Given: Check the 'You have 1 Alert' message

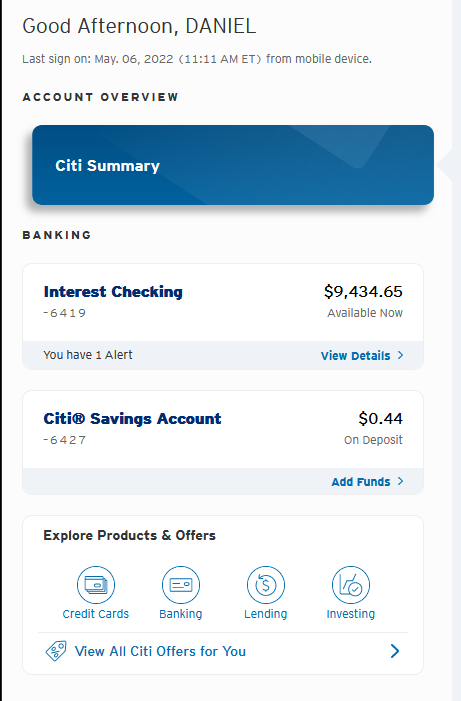Looking at the screenshot, I should point(88,355).
